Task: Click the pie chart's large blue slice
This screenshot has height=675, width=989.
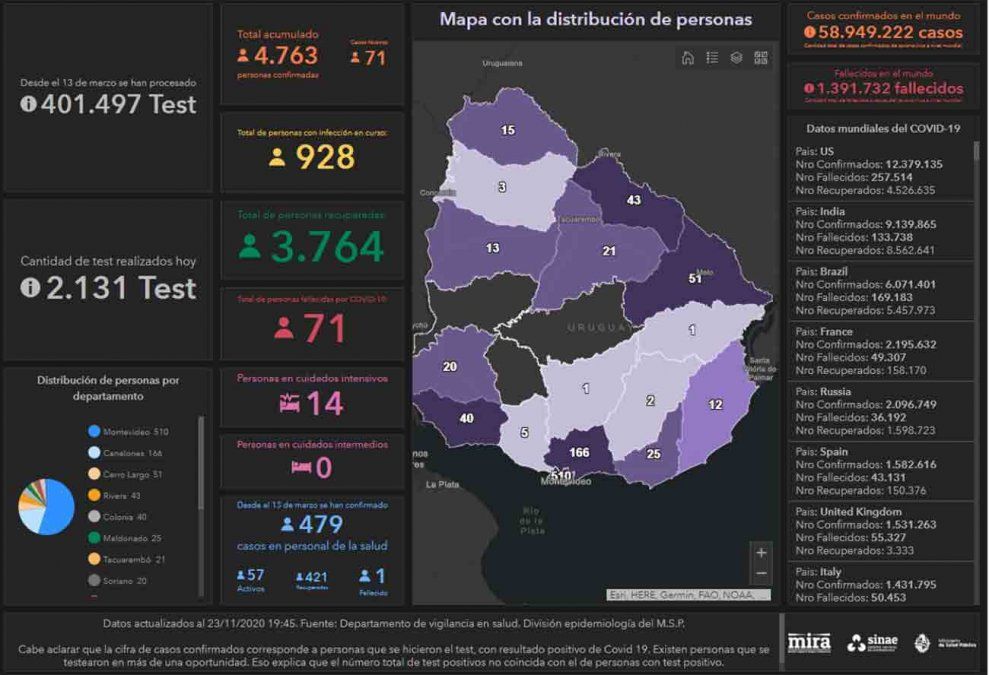Action: click(x=59, y=510)
